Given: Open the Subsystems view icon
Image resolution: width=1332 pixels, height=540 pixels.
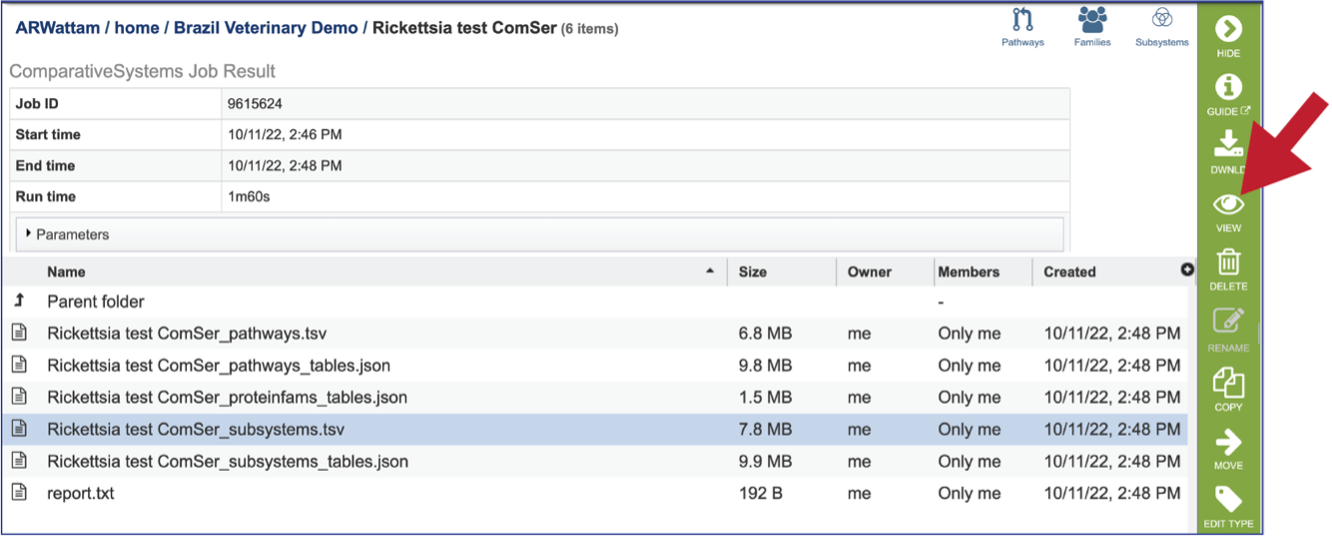Looking at the screenshot, I should click(1162, 27).
